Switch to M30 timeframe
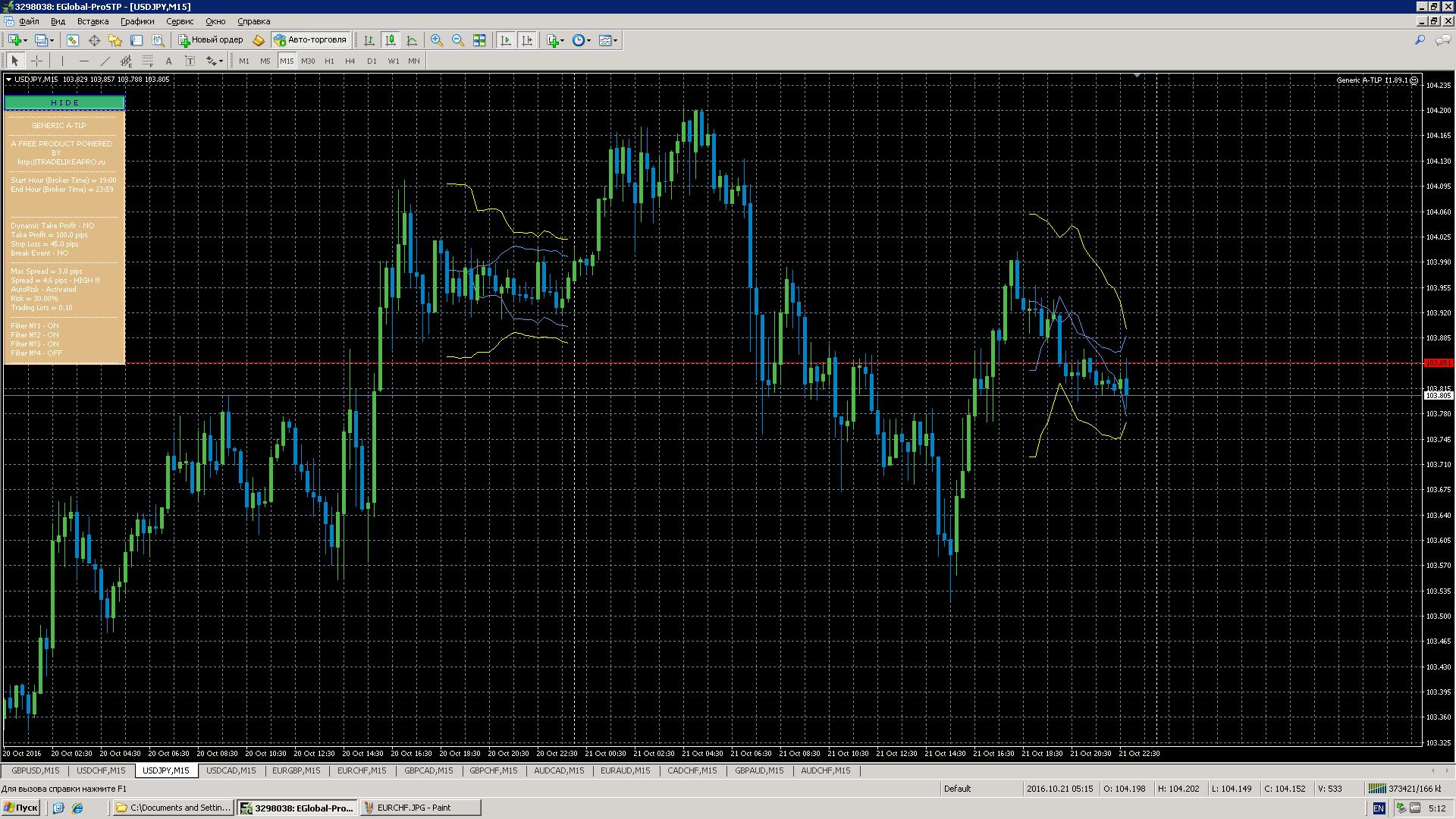Screen dimensions: 1456x819 pos(308,61)
